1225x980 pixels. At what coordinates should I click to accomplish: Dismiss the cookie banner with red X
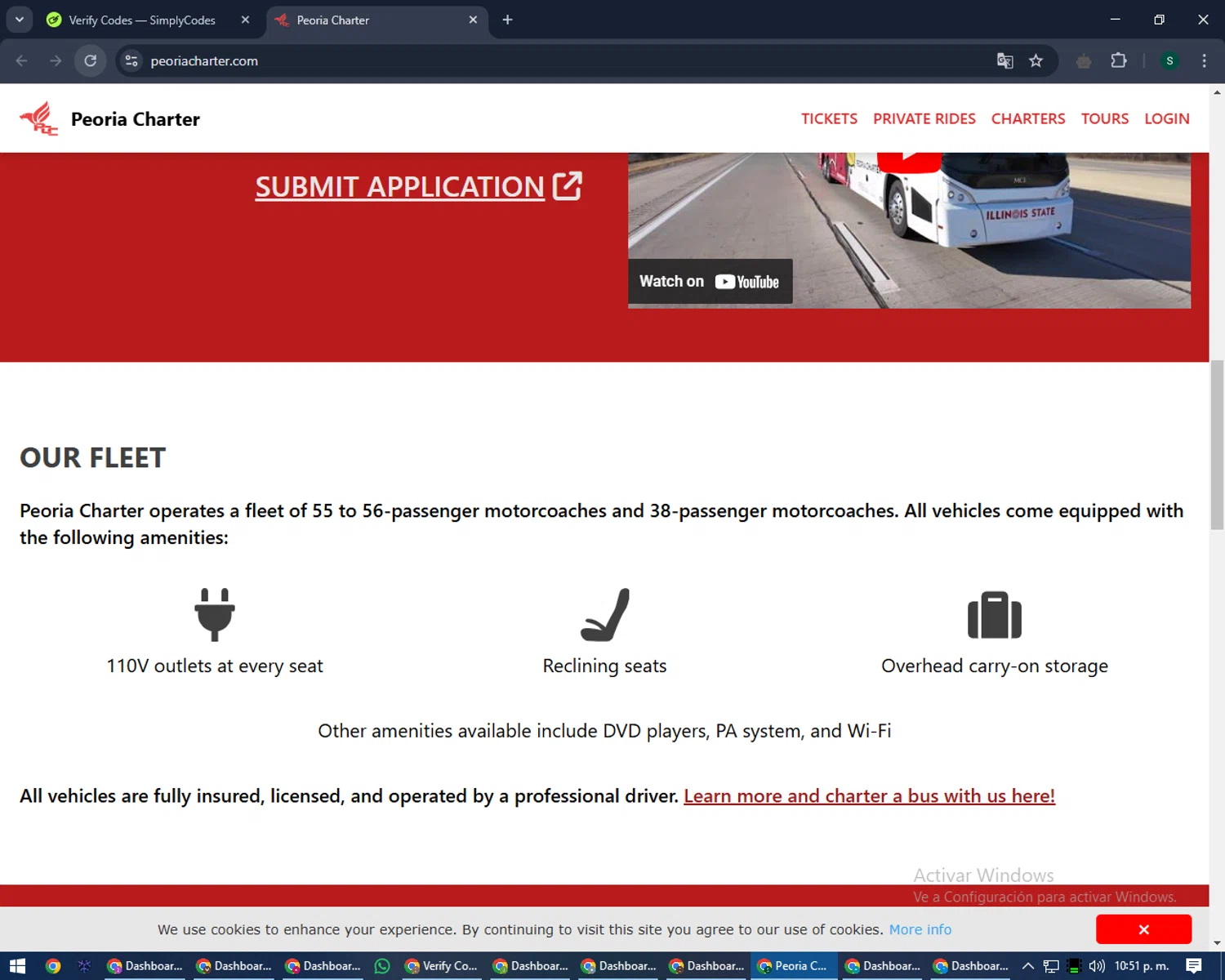pos(1143,929)
